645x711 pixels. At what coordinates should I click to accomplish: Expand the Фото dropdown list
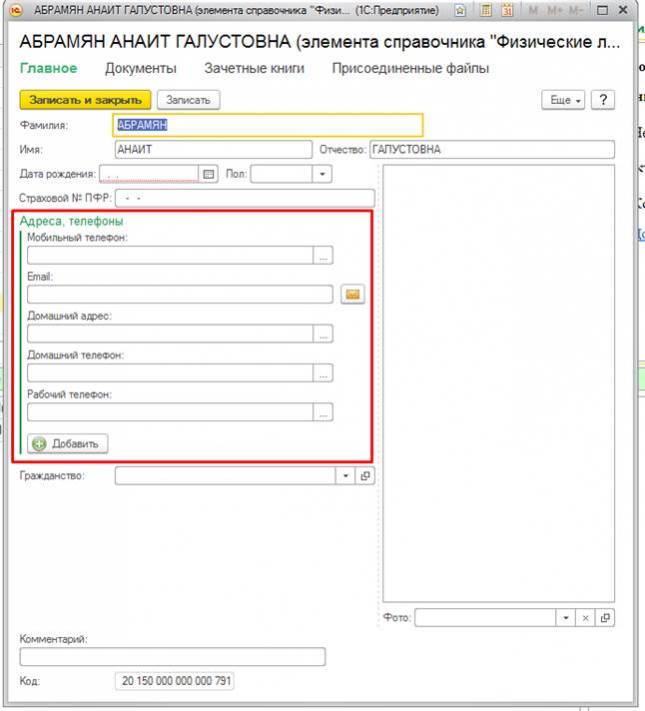pyautogui.click(x=568, y=618)
